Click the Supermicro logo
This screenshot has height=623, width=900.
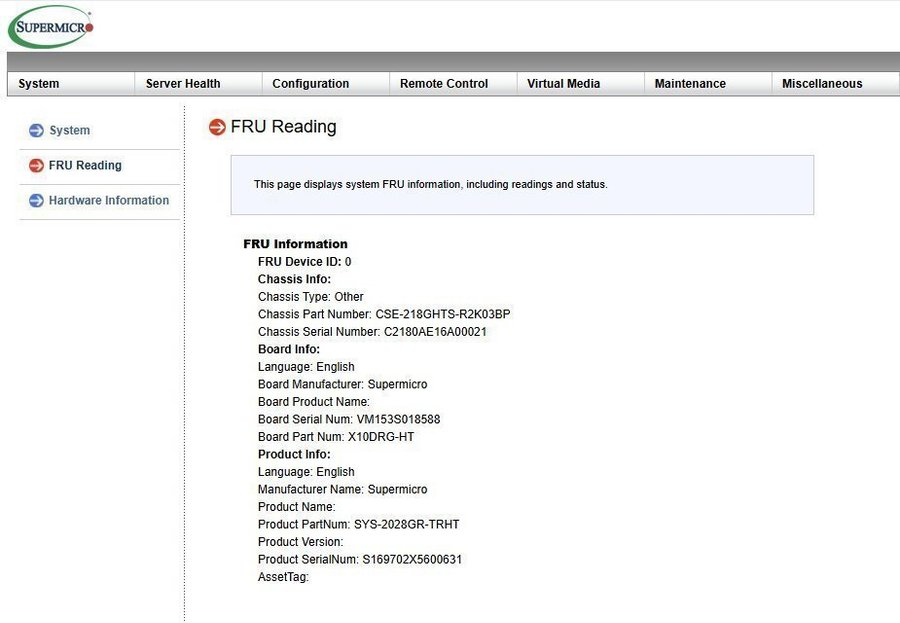(x=52, y=27)
